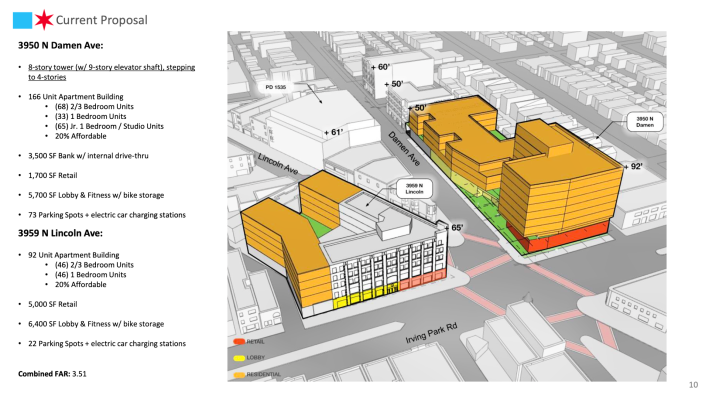Screen dimensions: 709x399
Task: Click the blue square beside the star
Action: (x=22, y=20)
